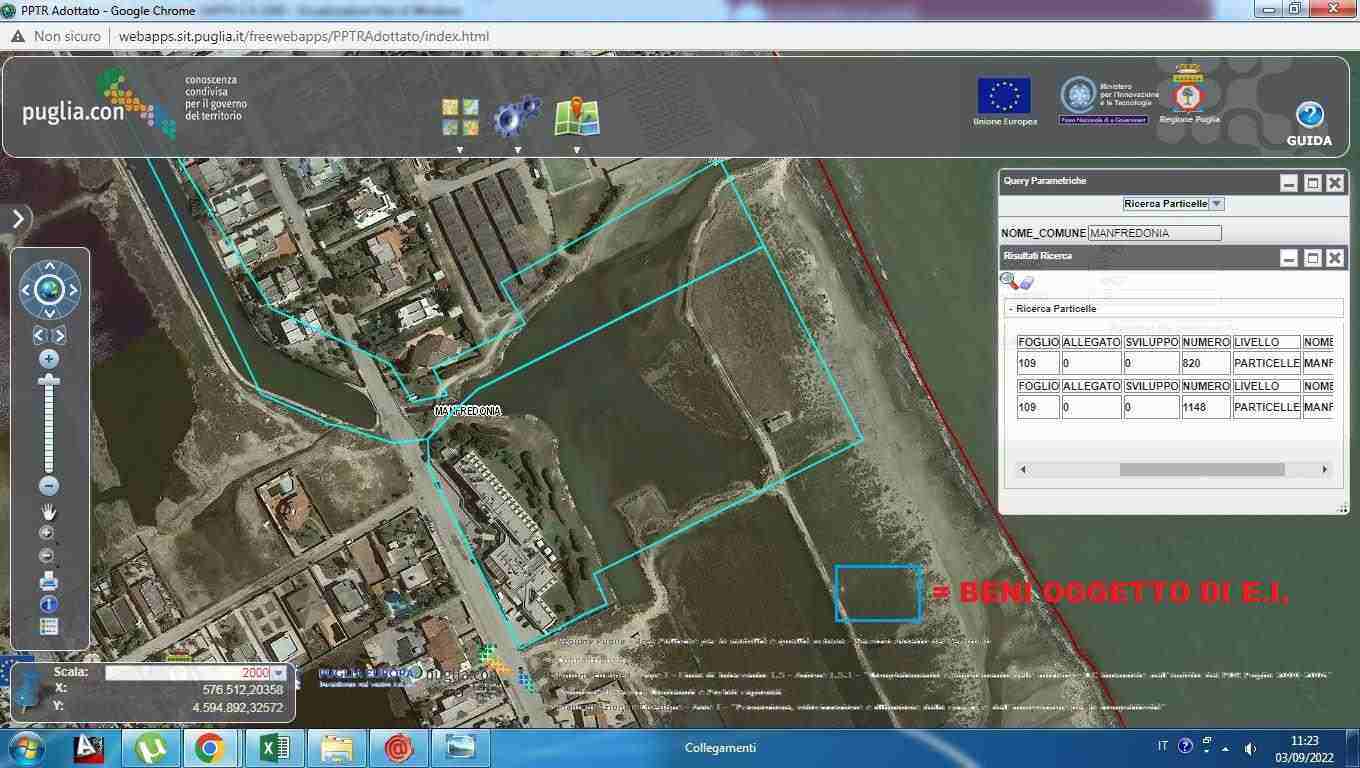
Task: Expand the left side panel arrow
Action: click(x=17, y=218)
